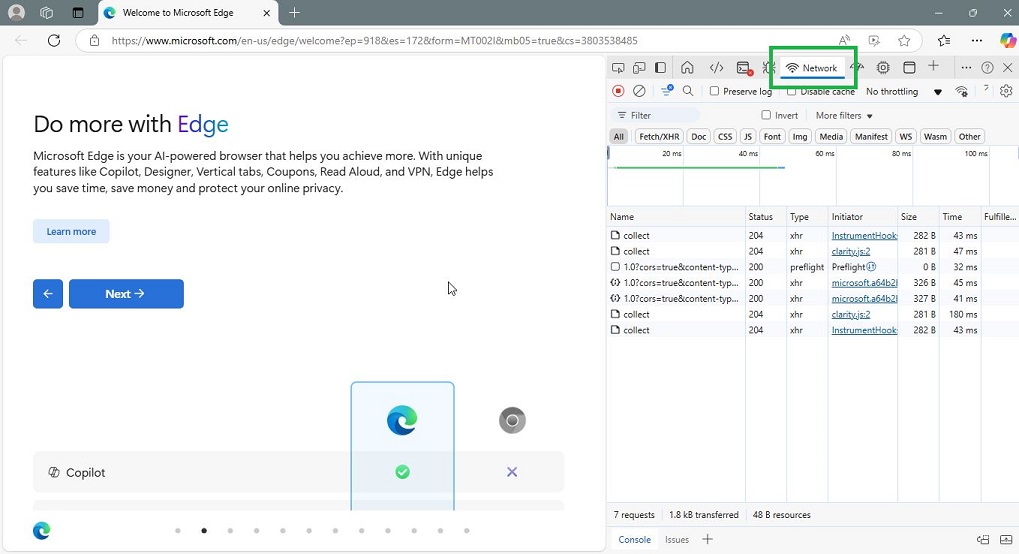Toggle the Img request type filter
This screenshot has width=1019, height=554.
tap(800, 137)
